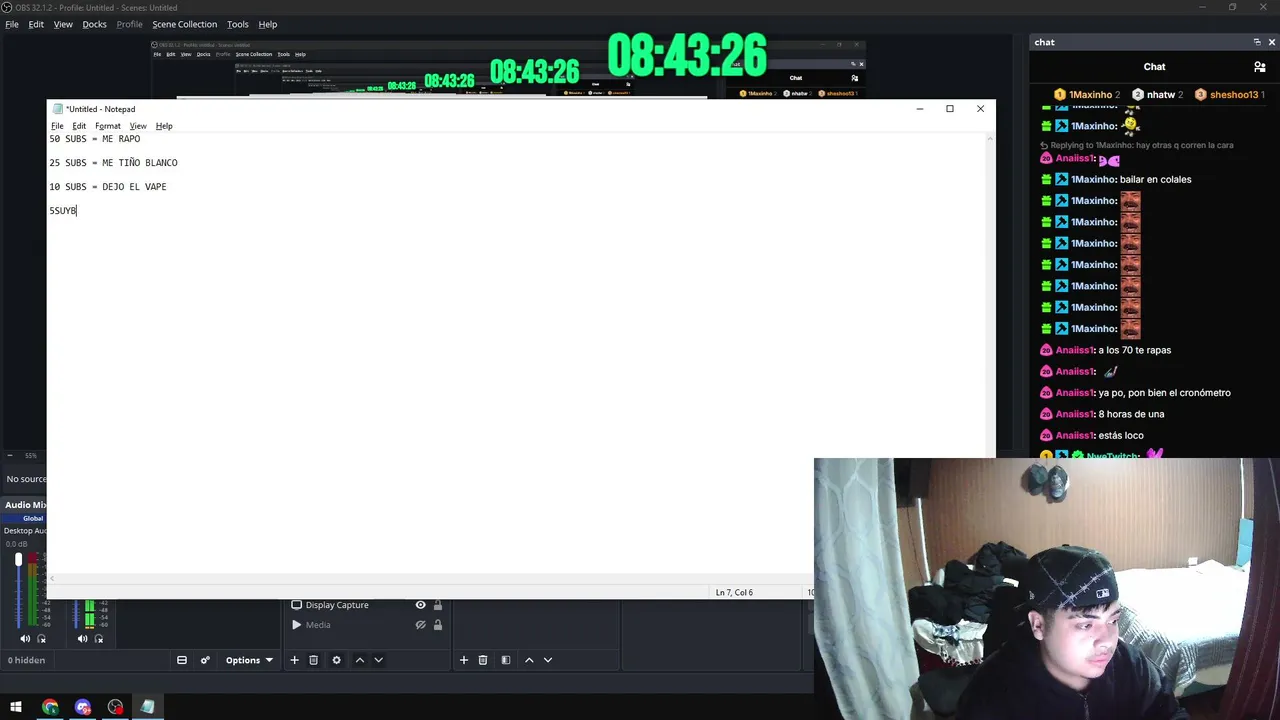Select the Media source row
This screenshot has height=720, width=1280.
366,625
